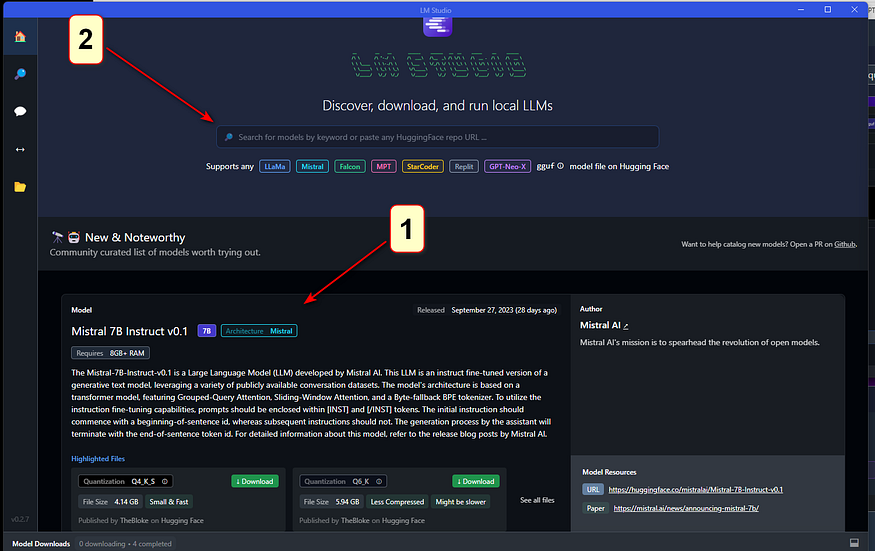Screen dimensions: 875x551
Task: Click the gguf info icon
Action: coord(560,166)
